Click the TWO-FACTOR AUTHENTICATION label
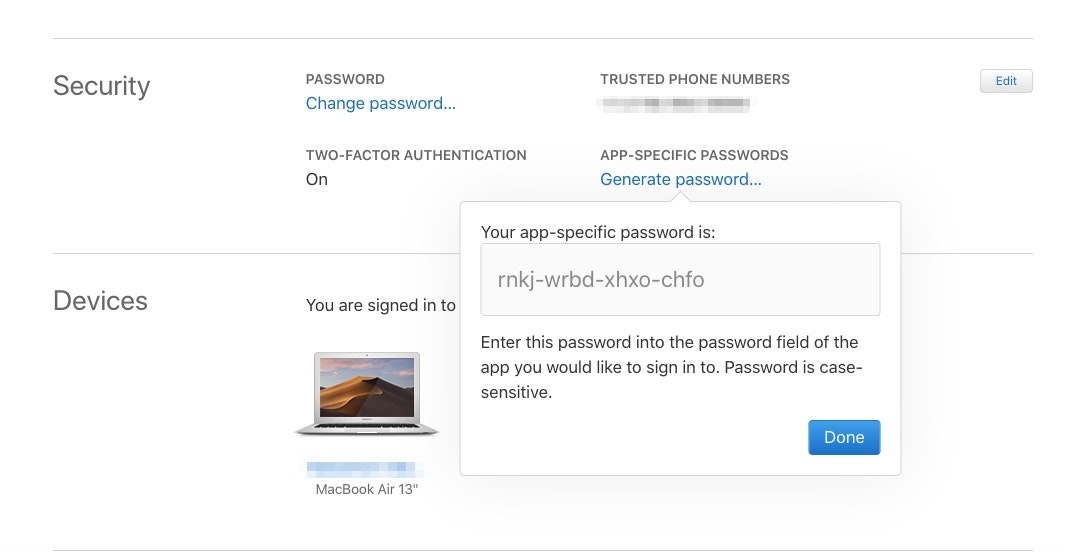This screenshot has width=1065, height=552. (x=416, y=155)
